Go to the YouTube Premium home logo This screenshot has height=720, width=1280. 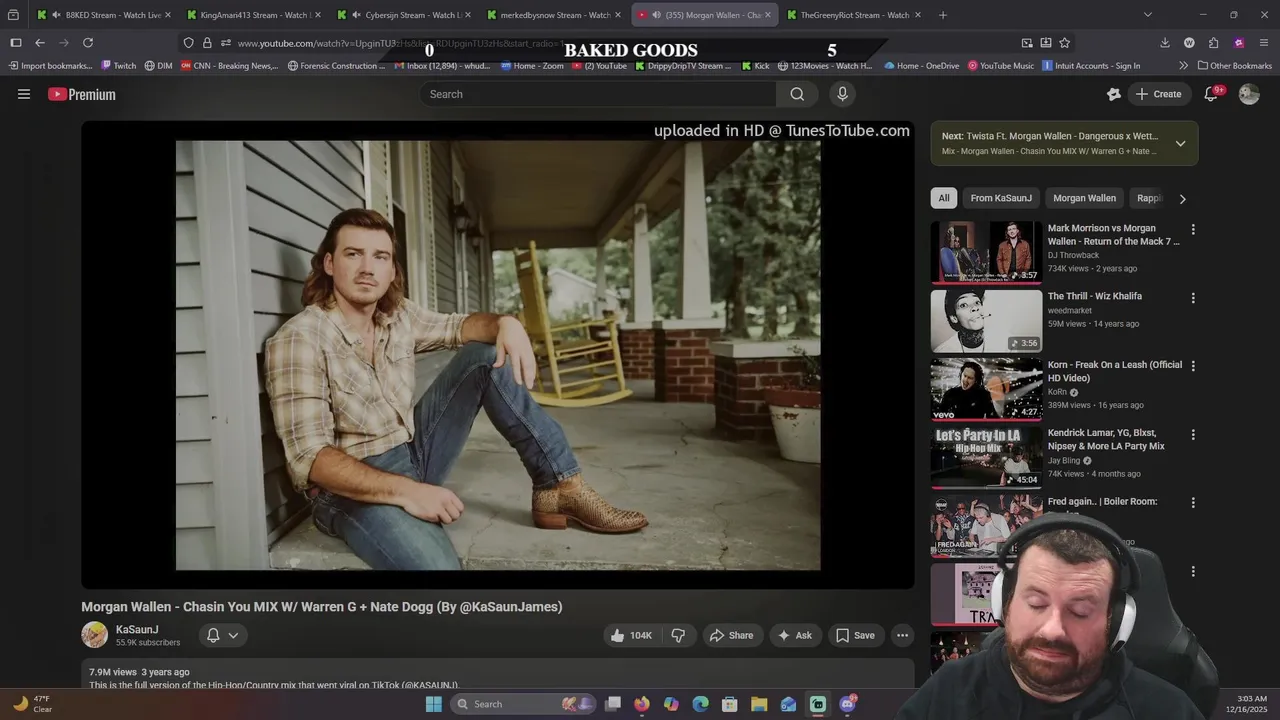pyautogui.click(x=82, y=94)
